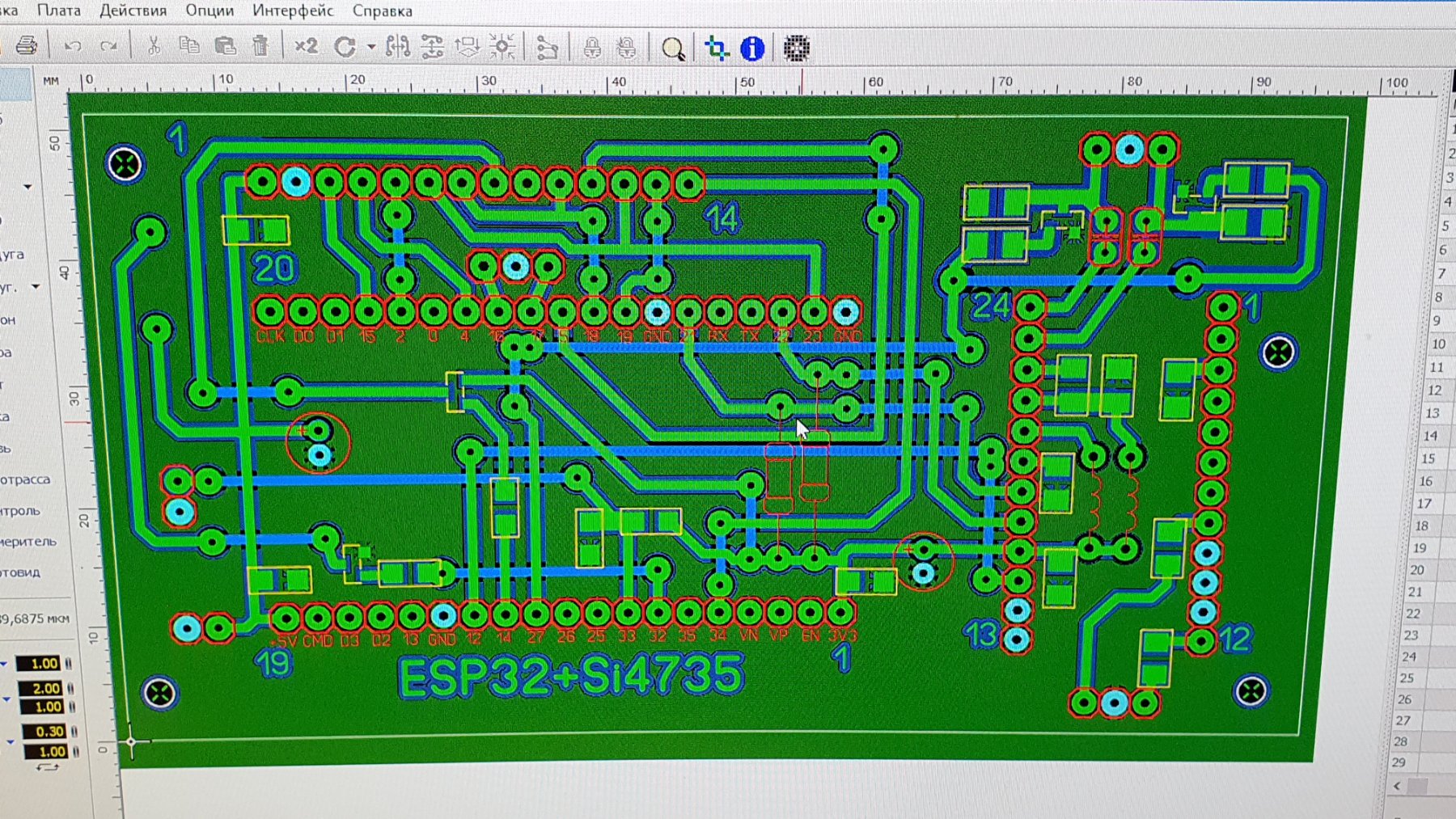The image size is (1456, 819).
Task: Select the Дуга tool in sidebar
Action: click(12, 255)
